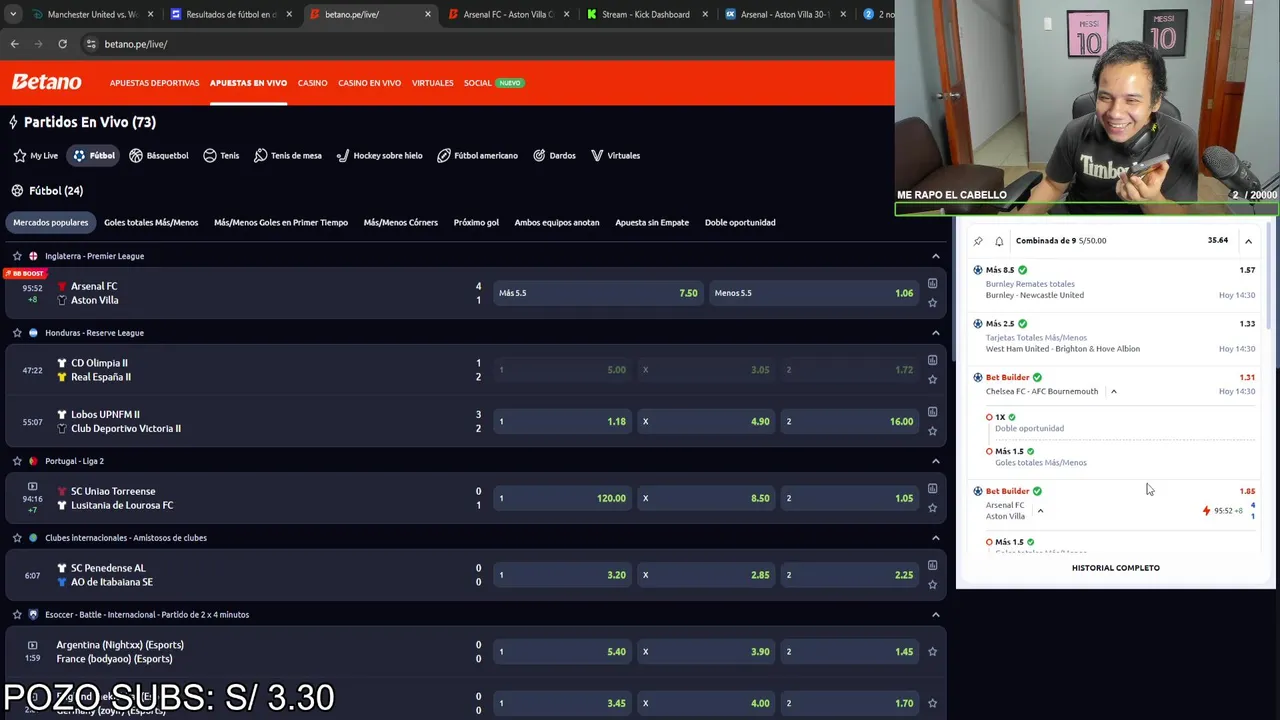Favorite the SC Uniao Torreense match
Screen dimensions: 1280x720
point(932,508)
